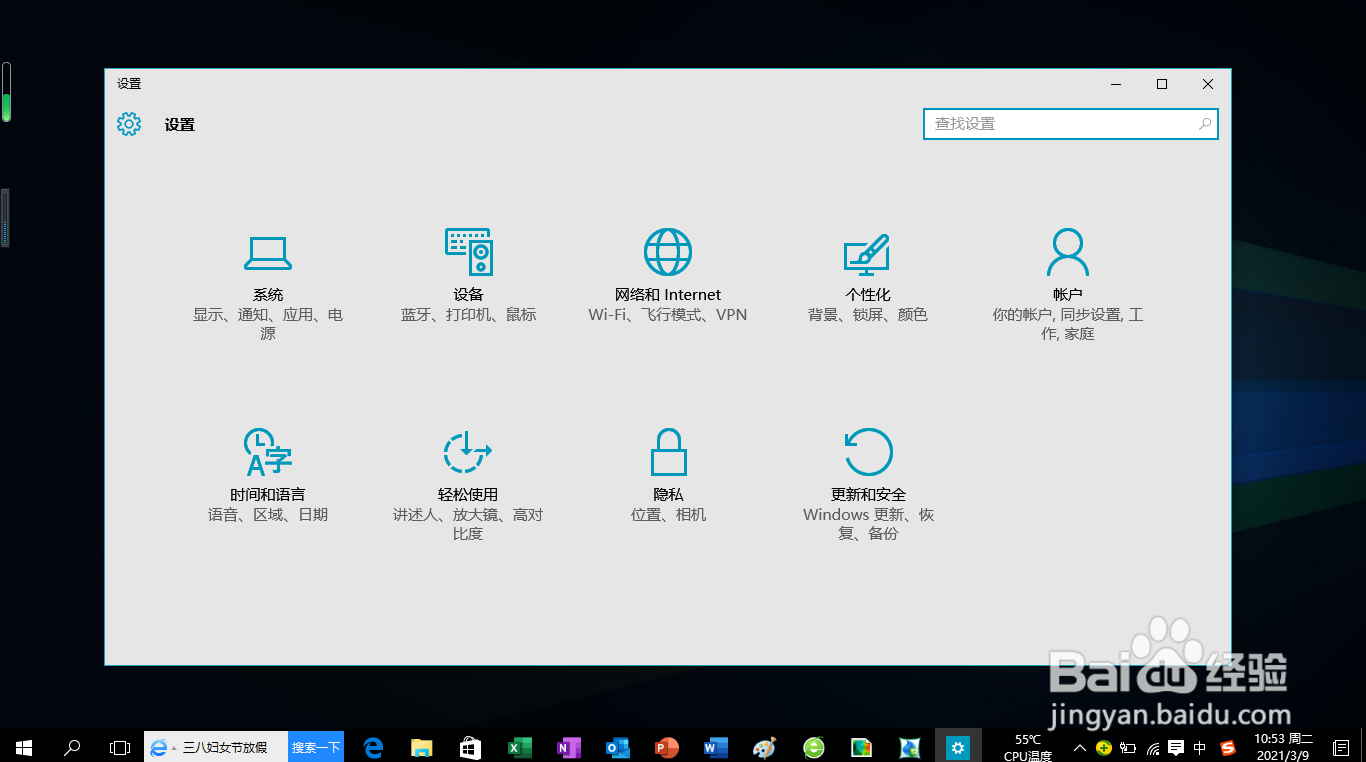This screenshot has height=762, width=1366.
Task: Maximize the 设置 window
Action: [x=1162, y=84]
